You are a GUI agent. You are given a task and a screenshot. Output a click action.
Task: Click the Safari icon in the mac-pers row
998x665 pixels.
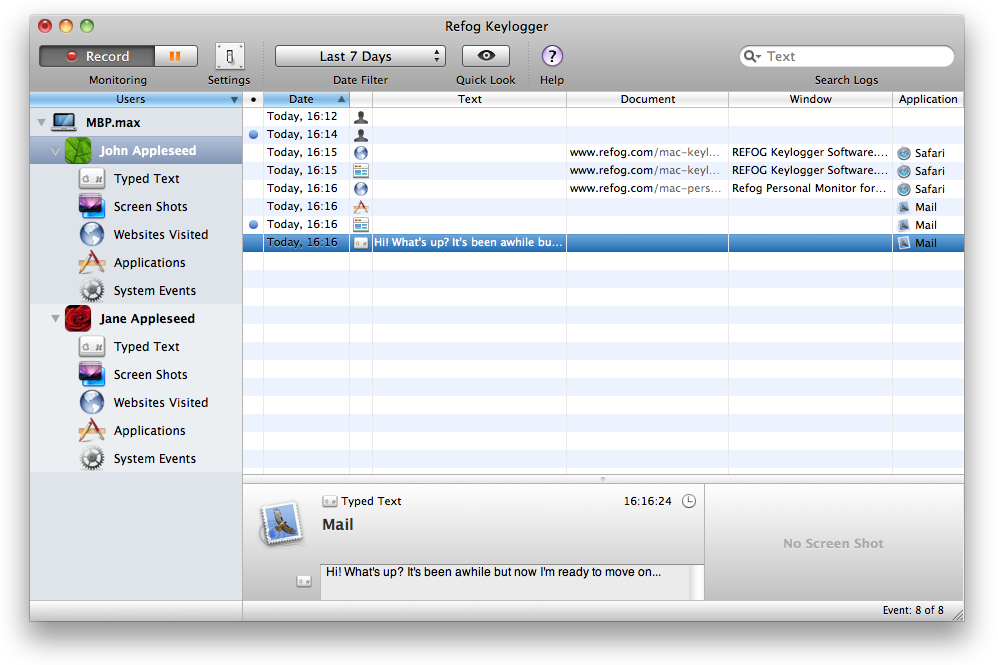[x=904, y=189]
